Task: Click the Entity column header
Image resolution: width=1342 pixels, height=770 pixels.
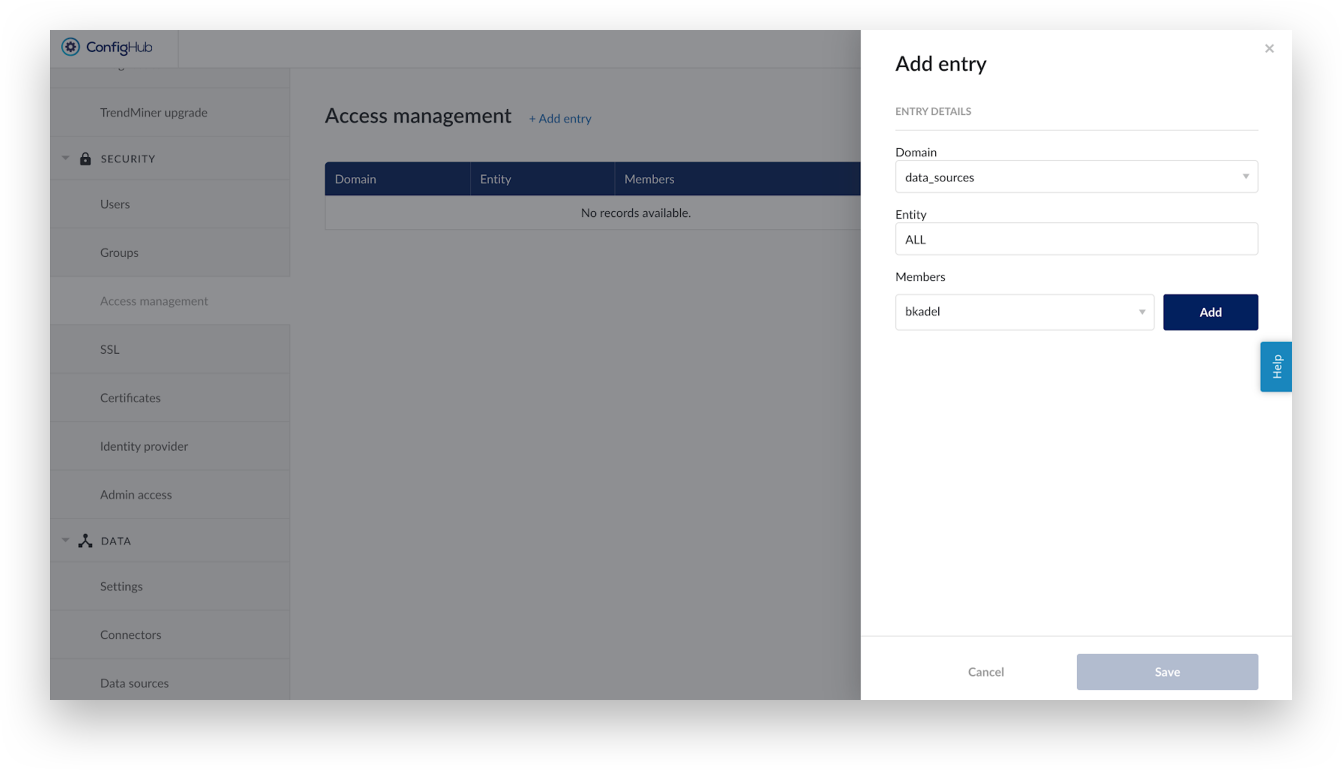Action: click(x=542, y=179)
